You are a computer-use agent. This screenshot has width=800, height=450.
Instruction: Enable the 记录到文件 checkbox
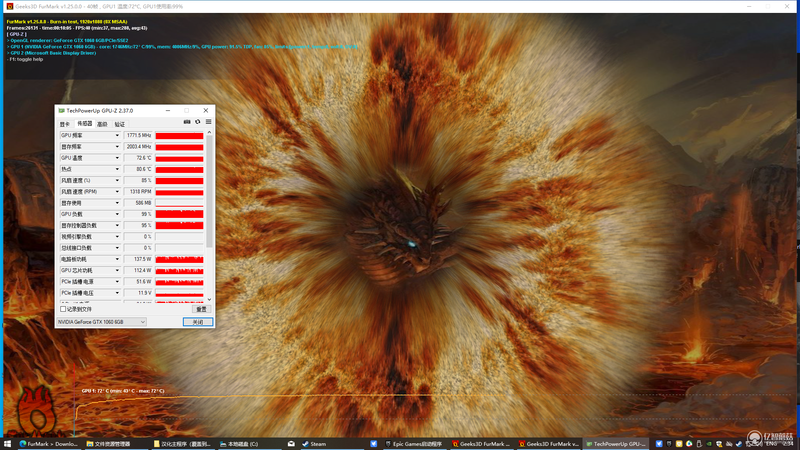point(63,309)
